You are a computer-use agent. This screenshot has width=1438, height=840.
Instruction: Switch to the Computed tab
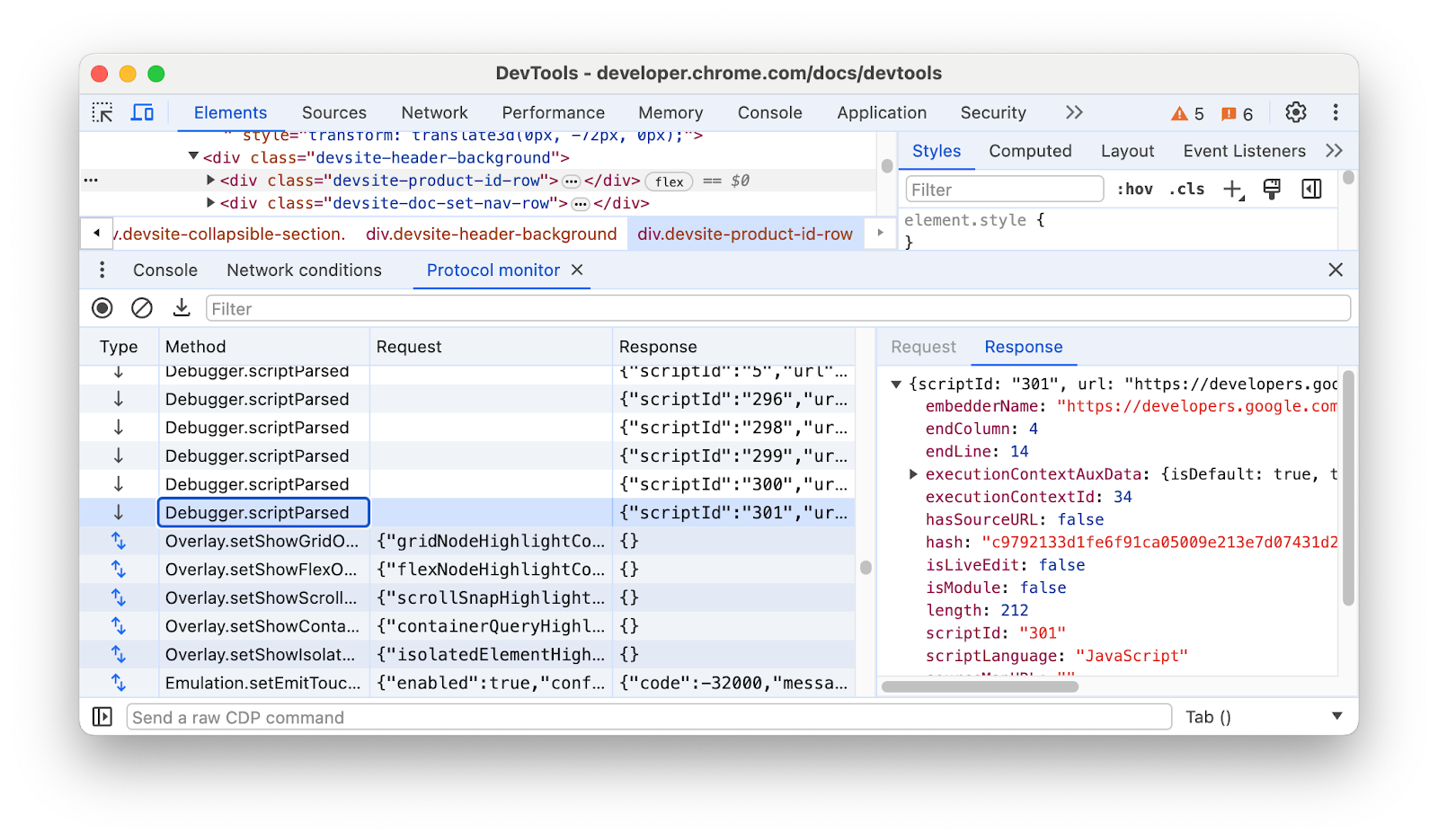pyautogui.click(x=1030, y=150)
